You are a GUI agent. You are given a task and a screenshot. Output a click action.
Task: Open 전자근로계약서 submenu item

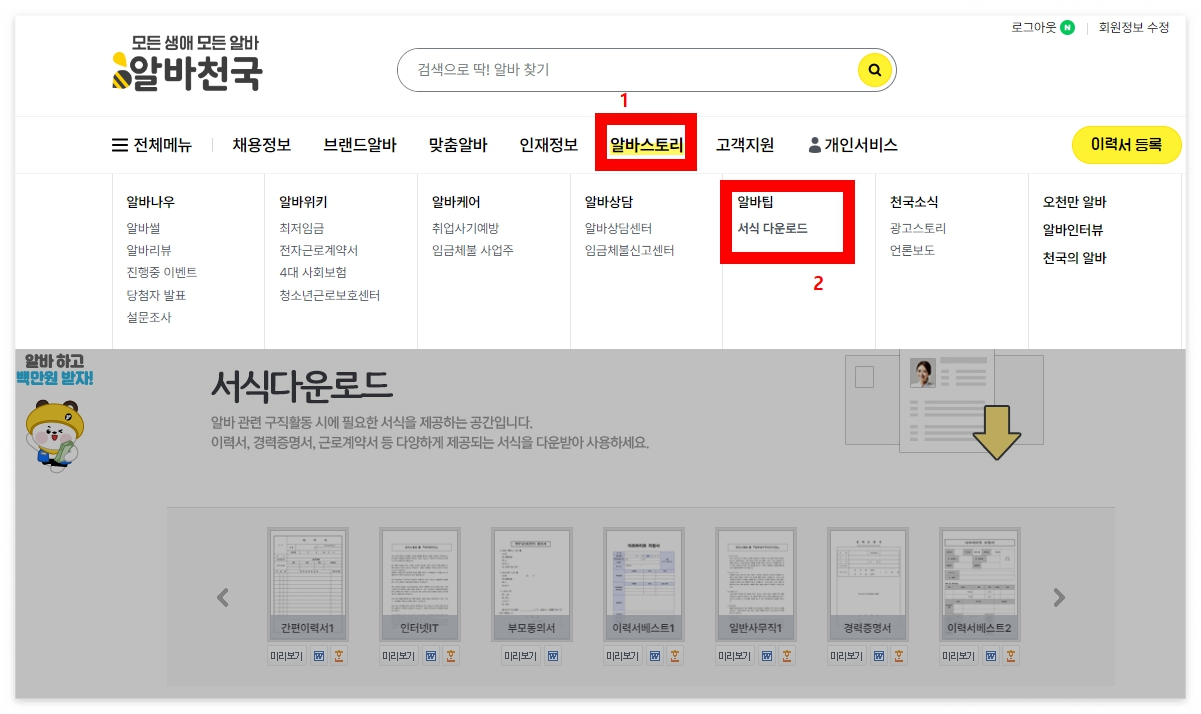point(318,251)
